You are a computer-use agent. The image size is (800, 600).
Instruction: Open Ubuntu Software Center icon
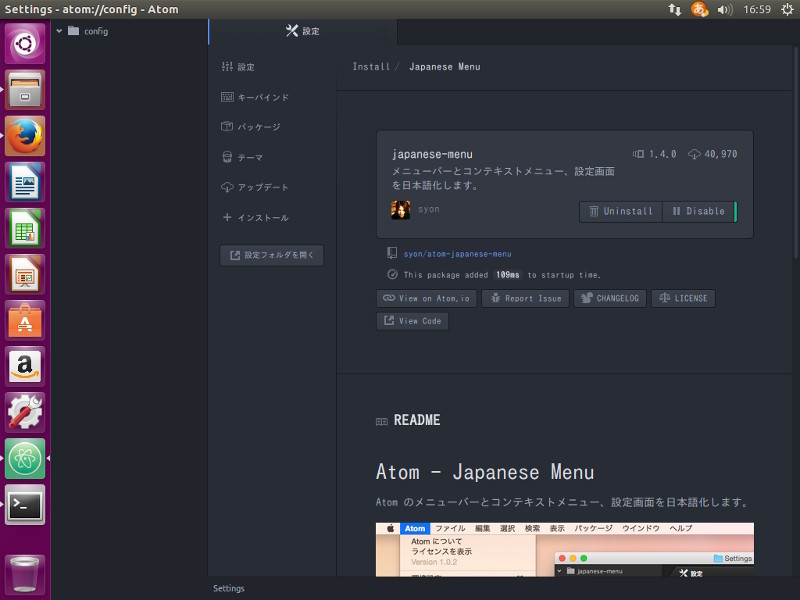pos(25,320)
